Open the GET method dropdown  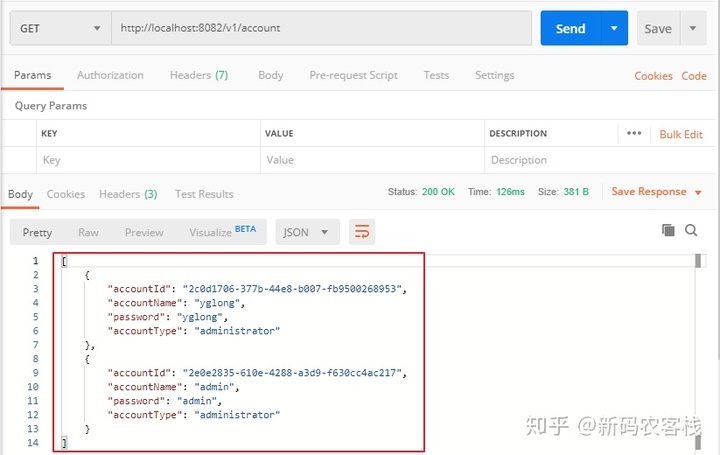(x=61, y=28)
